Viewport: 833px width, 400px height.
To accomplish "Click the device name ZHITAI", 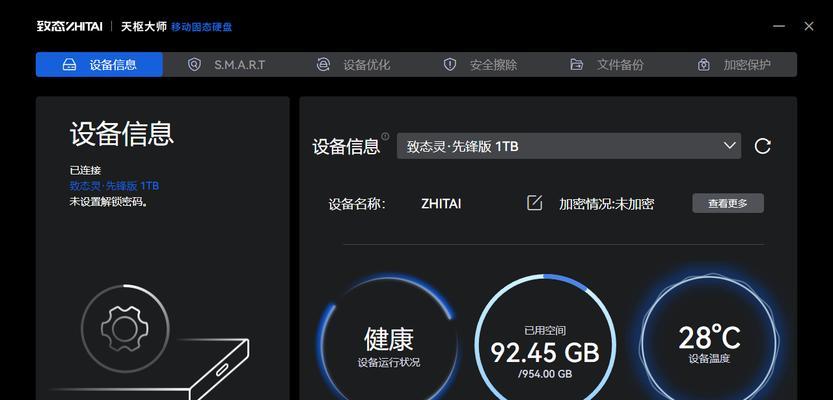I will click(x=441, y=203).
